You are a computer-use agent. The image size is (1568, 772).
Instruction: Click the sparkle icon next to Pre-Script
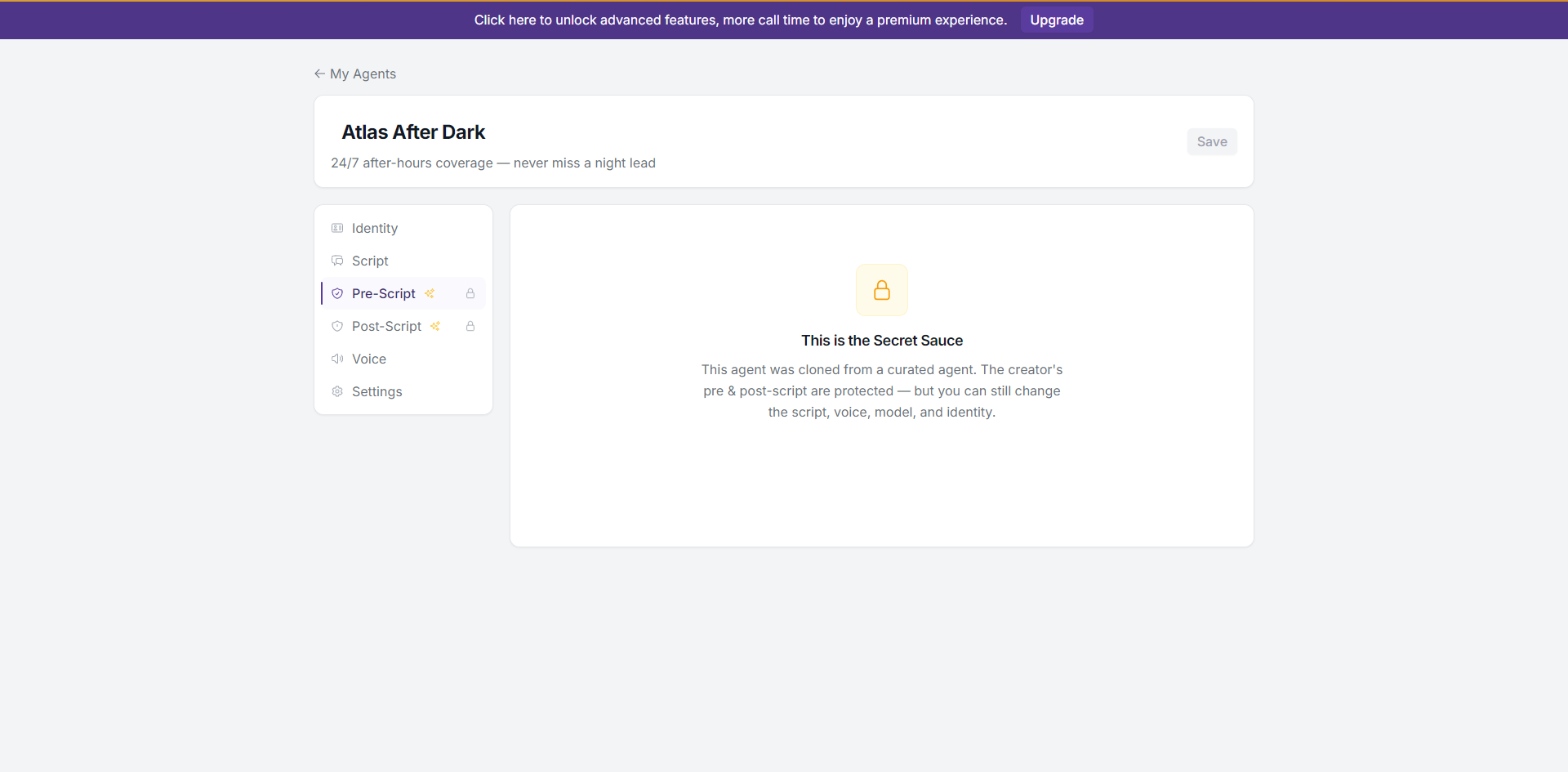click(430, 293)
